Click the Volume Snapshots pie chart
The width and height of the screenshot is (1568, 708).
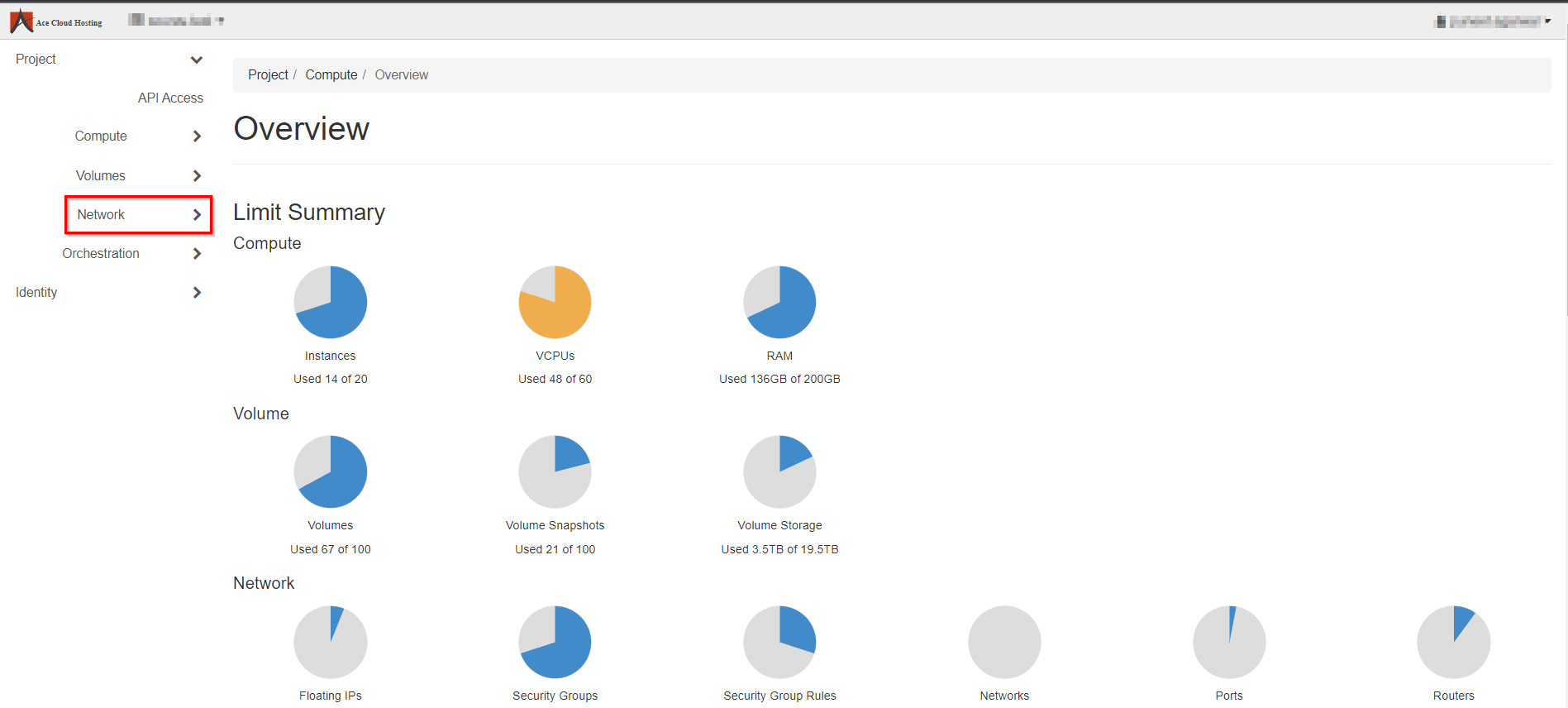click(555, 471)
